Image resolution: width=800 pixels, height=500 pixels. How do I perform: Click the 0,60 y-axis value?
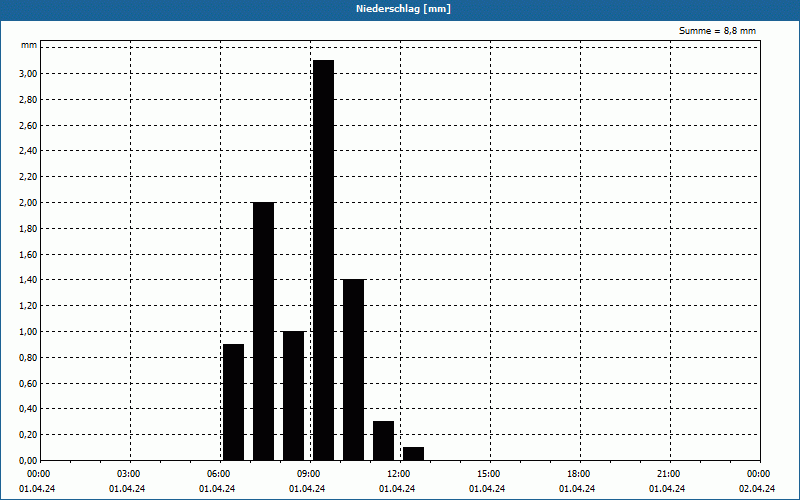(28, 384)
